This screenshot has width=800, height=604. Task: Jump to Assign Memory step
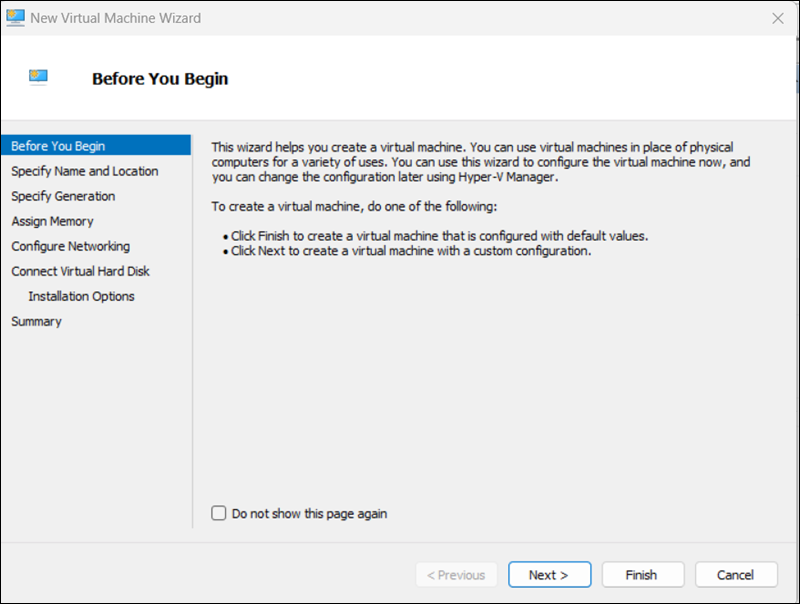pos(53,221)
